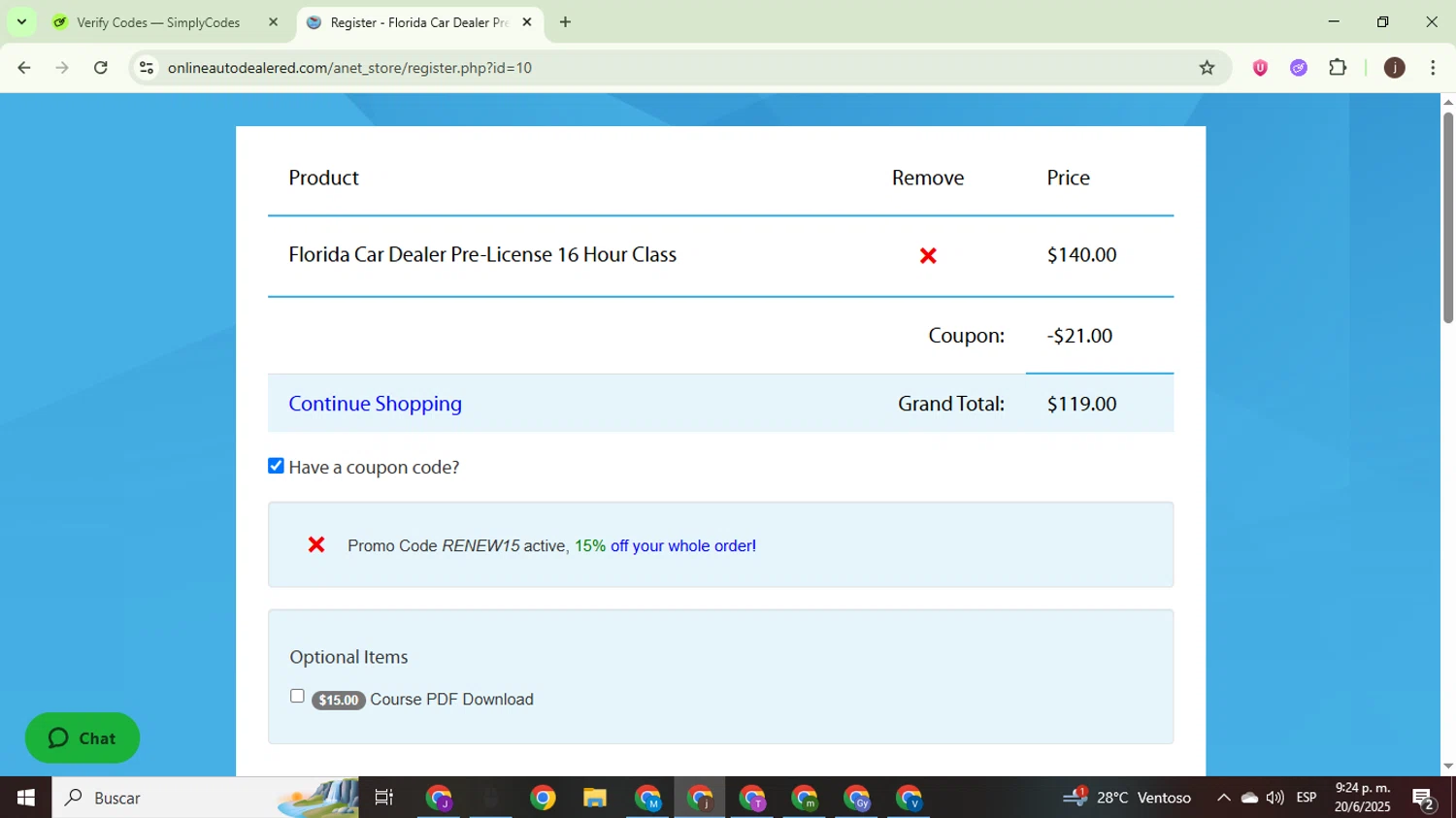Open the red shield extension icon
The image size is (1456, 818).
1260,68
